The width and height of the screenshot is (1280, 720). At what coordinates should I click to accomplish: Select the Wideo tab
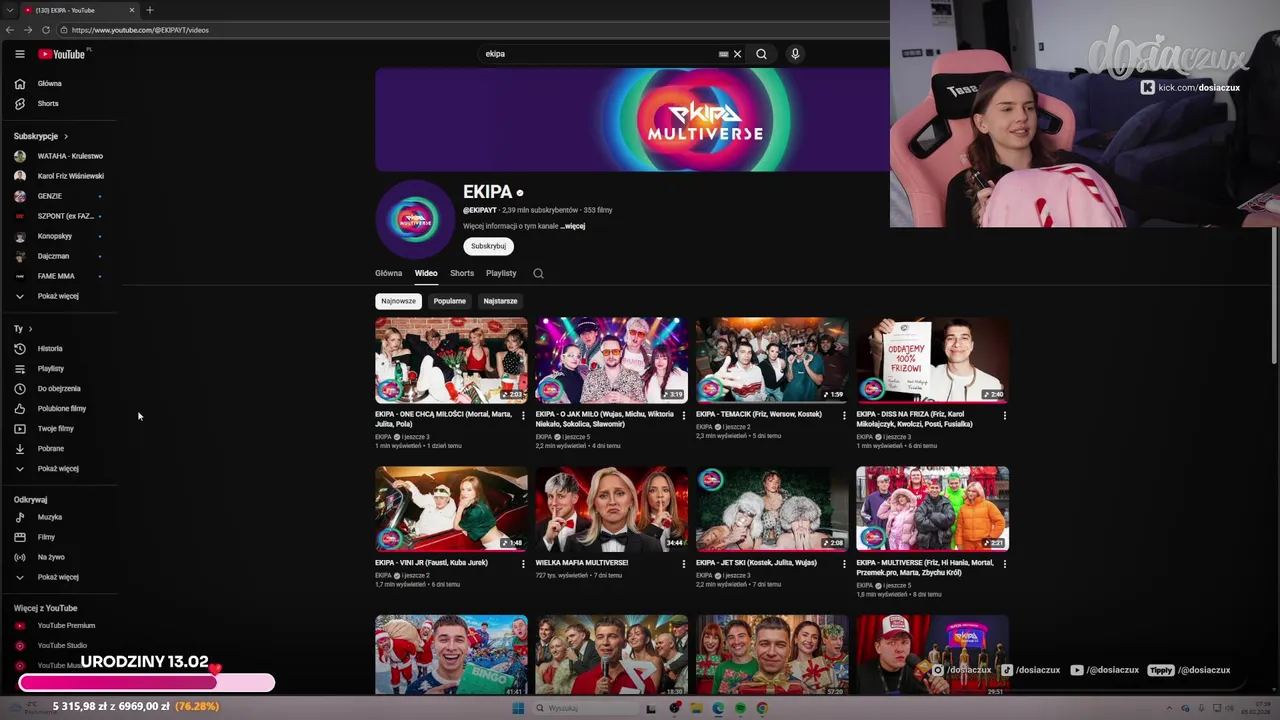coord(426,273)
